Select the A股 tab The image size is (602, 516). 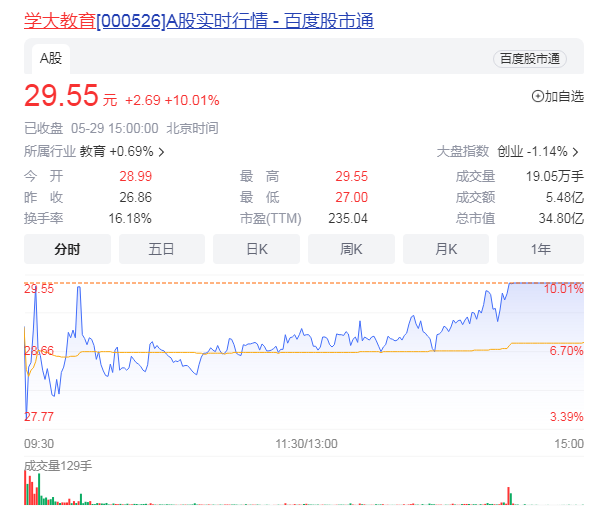(49, 58)
